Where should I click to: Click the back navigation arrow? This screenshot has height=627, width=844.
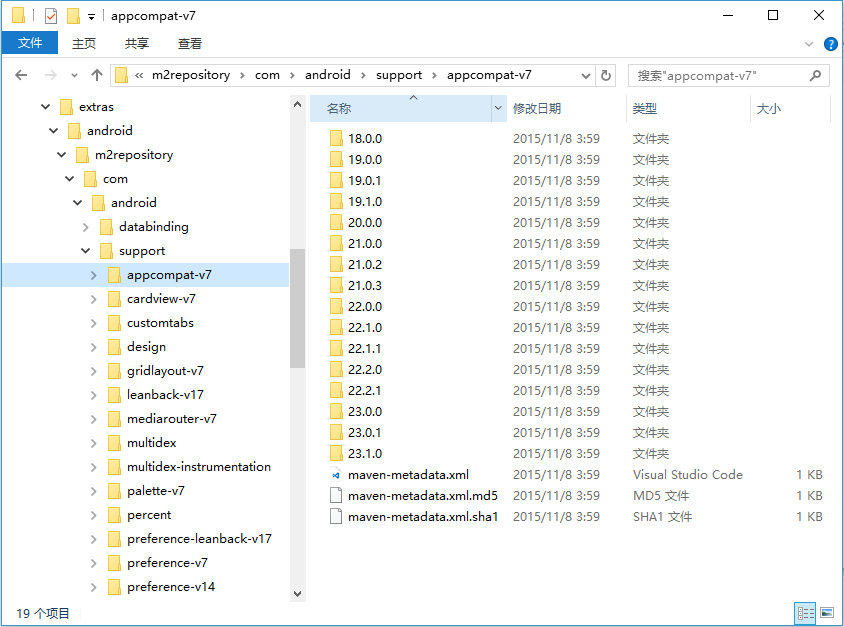(21, 74)
